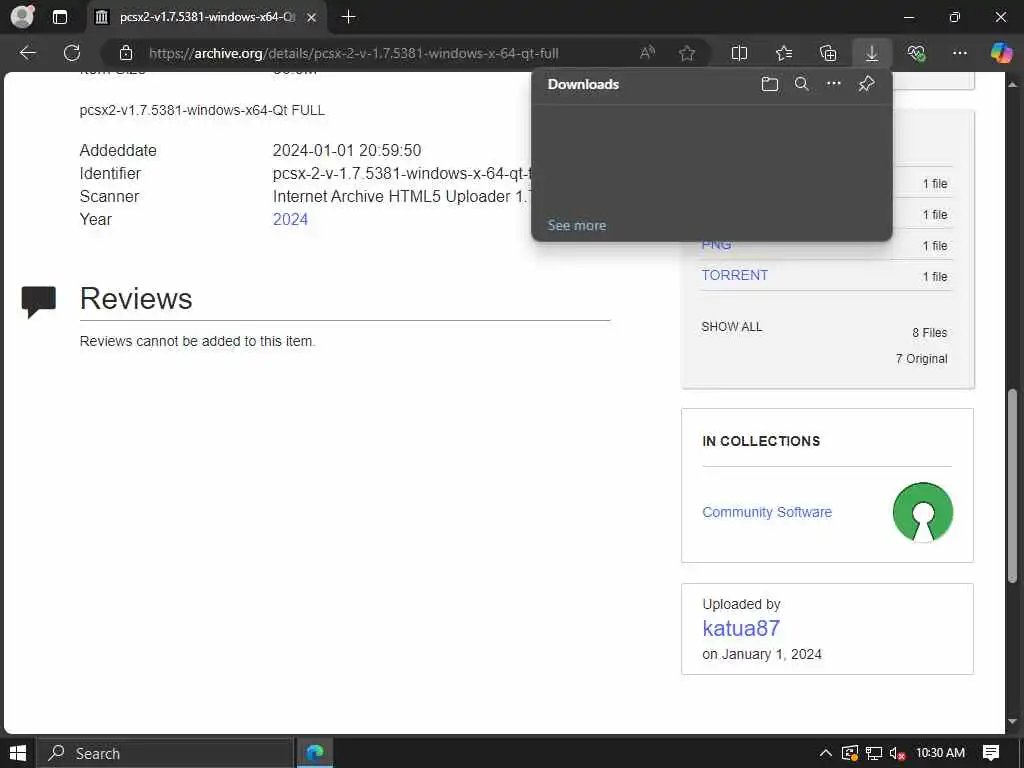Click SHOW ALL download options
Viewport: 1024px width, 768px height.
coord(731,327)
